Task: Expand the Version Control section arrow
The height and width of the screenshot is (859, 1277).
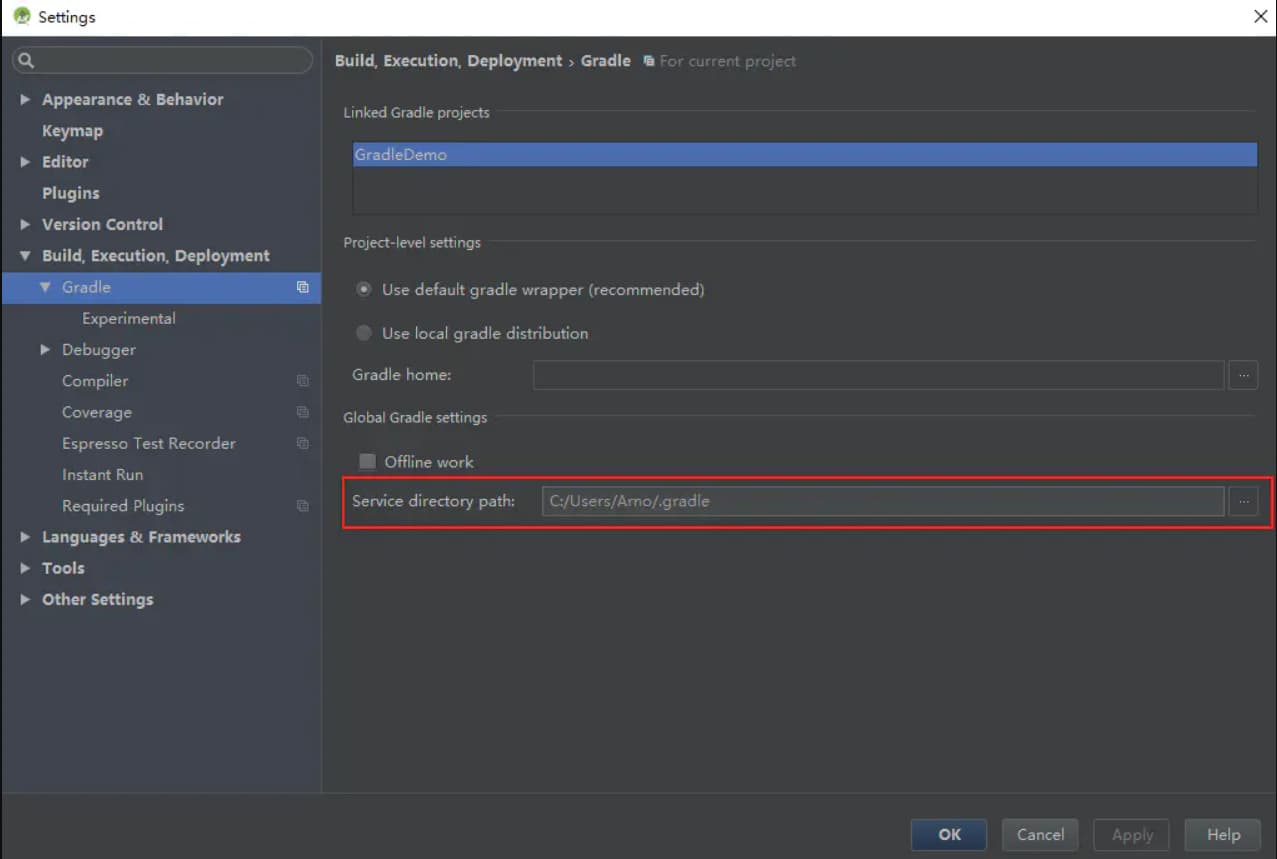Action: tap(25, 224)
